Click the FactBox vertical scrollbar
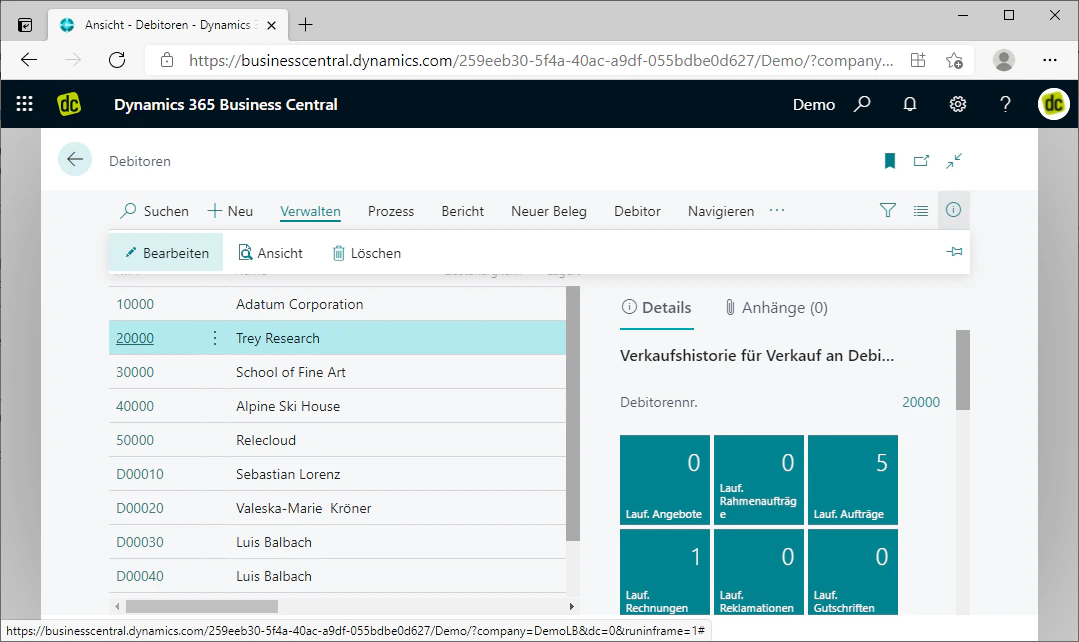Screen dimensions: 1079x642 (x=963, y=370)
